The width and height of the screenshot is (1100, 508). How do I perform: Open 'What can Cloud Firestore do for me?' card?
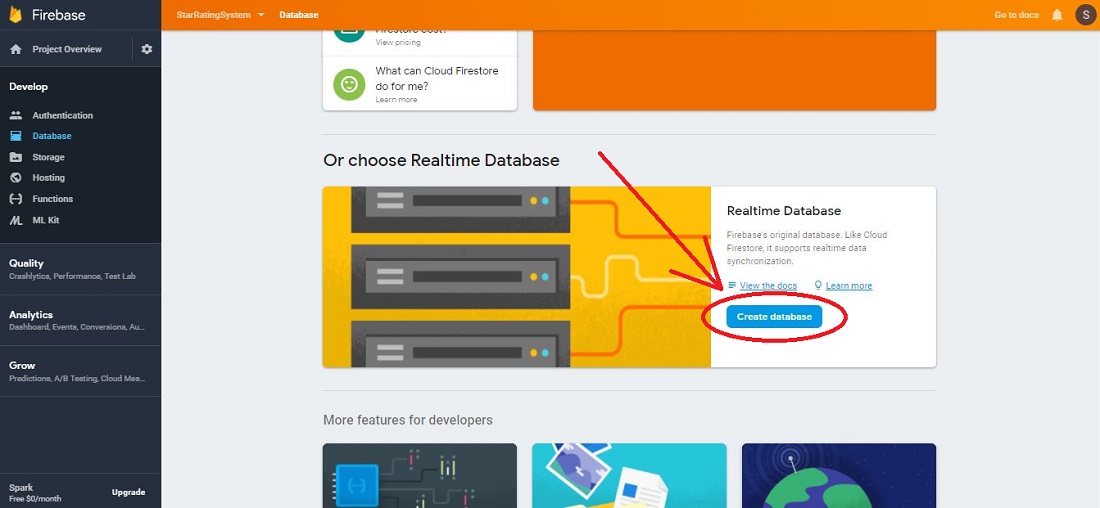coord(420,84)
